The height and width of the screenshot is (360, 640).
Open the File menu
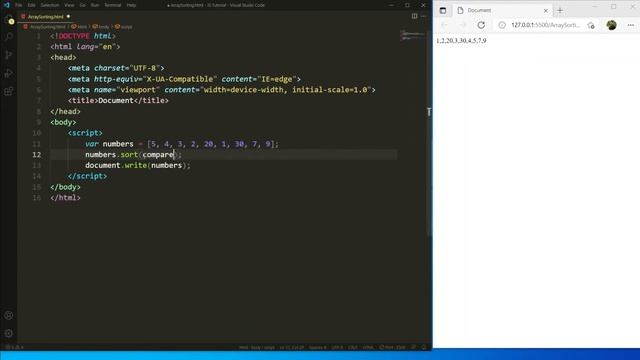point(18,5)
